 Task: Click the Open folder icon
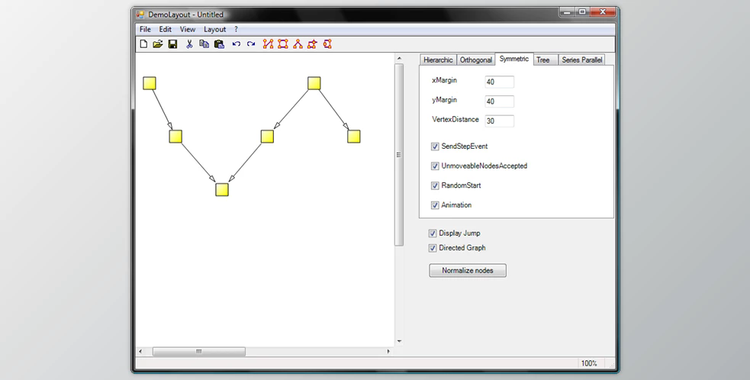[x=157, y=44]
